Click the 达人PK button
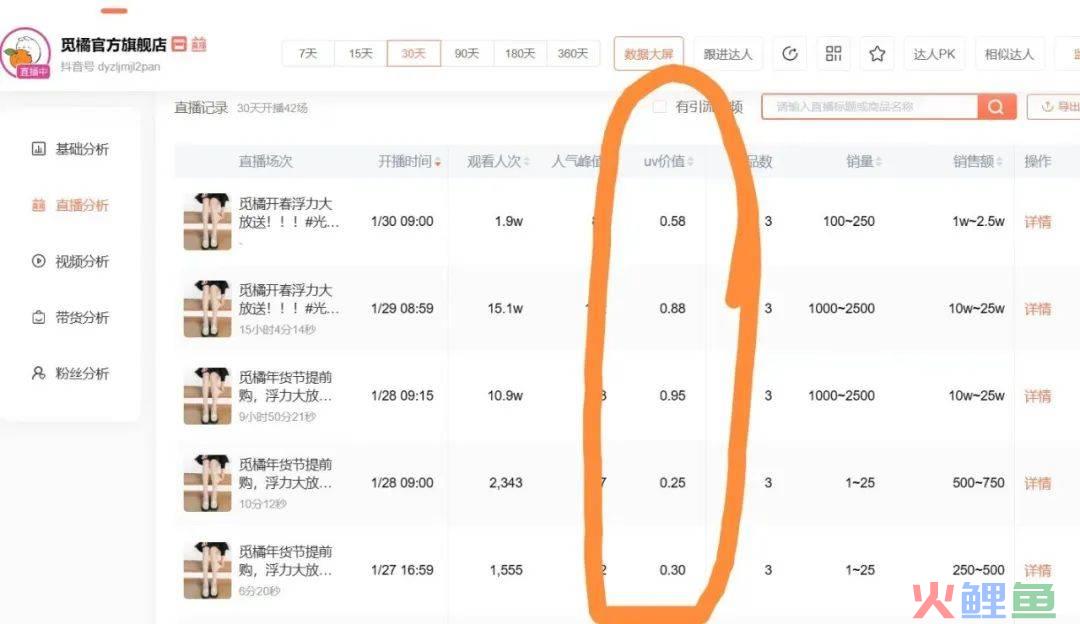1080x624 pixels. tap(935, 54)
